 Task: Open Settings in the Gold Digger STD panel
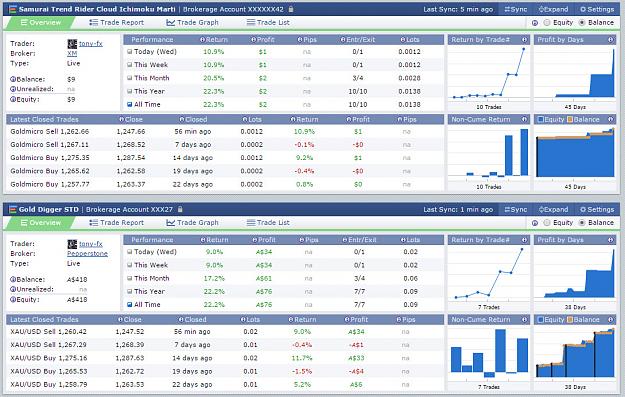[597, 209]
